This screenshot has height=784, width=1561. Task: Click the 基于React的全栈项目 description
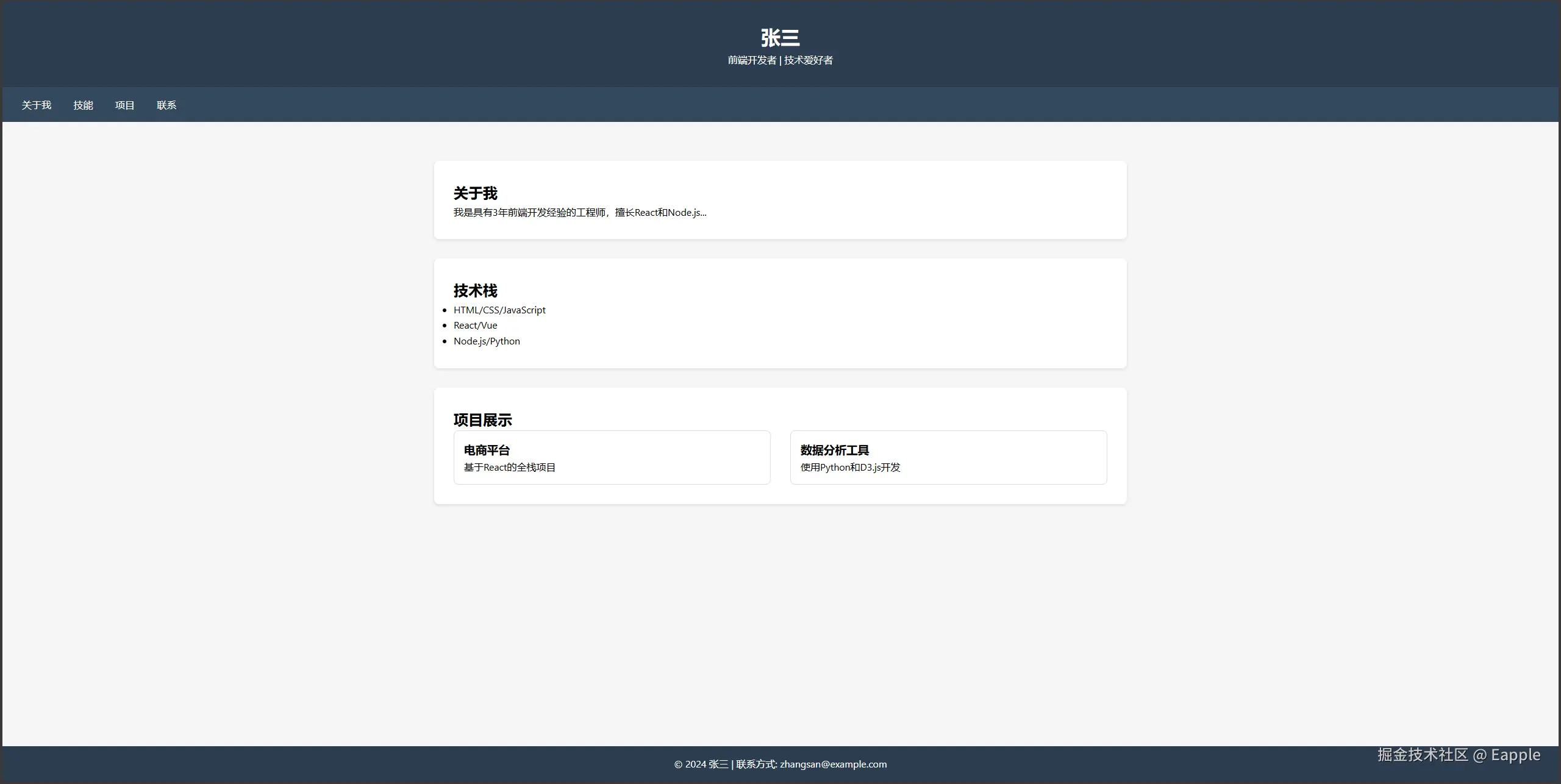pos(509,468)
